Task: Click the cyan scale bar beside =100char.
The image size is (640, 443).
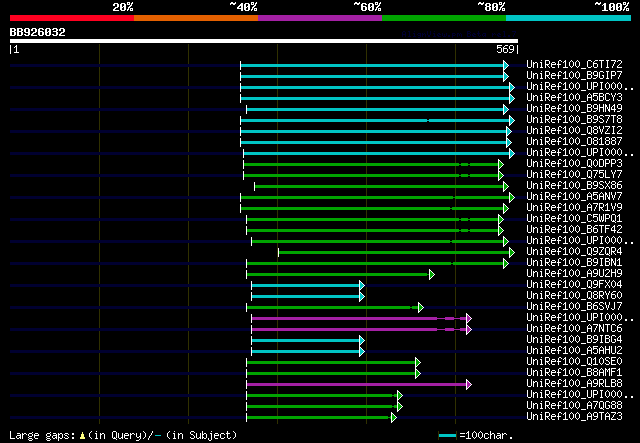Action: (447, 436)
